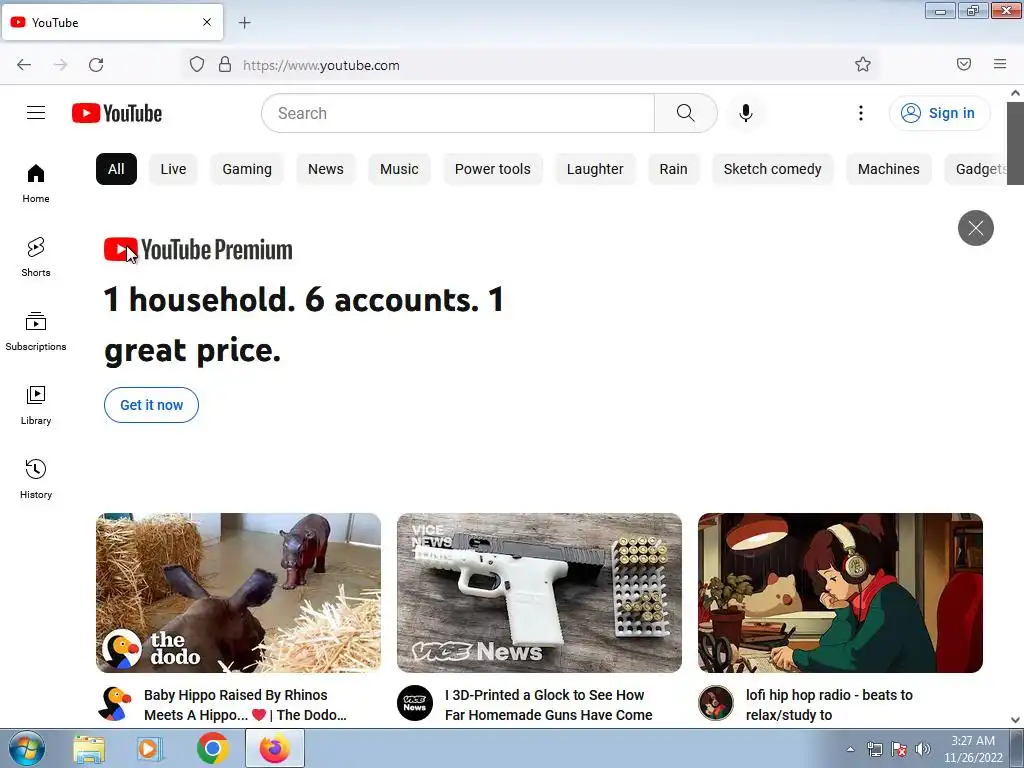Click the Firefox taskbar icon
Image resolution: width=1024 pixels, height=768 pixels.
pyautogui.click(x=274, y=748)
